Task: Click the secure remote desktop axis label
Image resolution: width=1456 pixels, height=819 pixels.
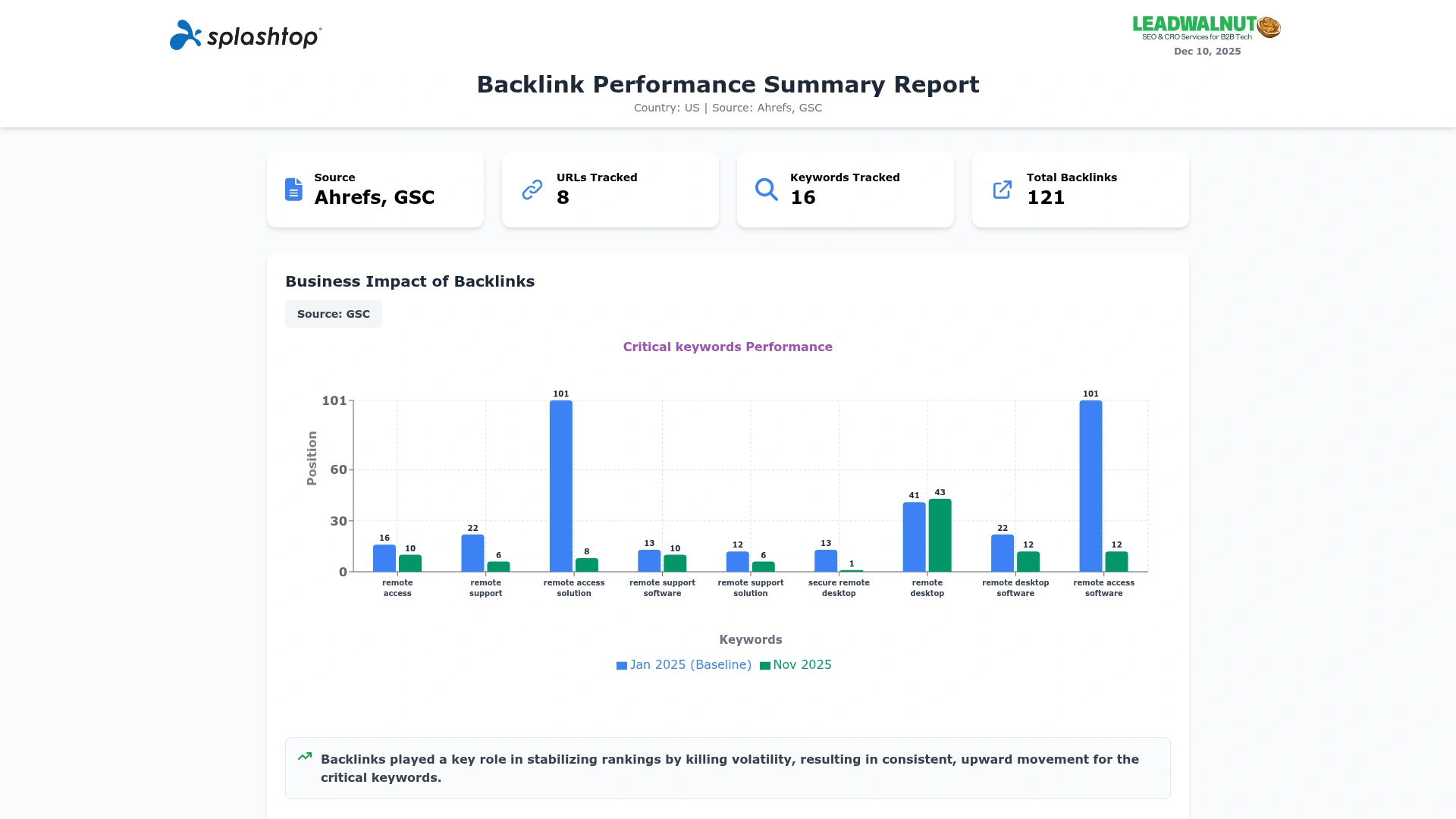Action: pyautogui.click(x=839, y=588)
